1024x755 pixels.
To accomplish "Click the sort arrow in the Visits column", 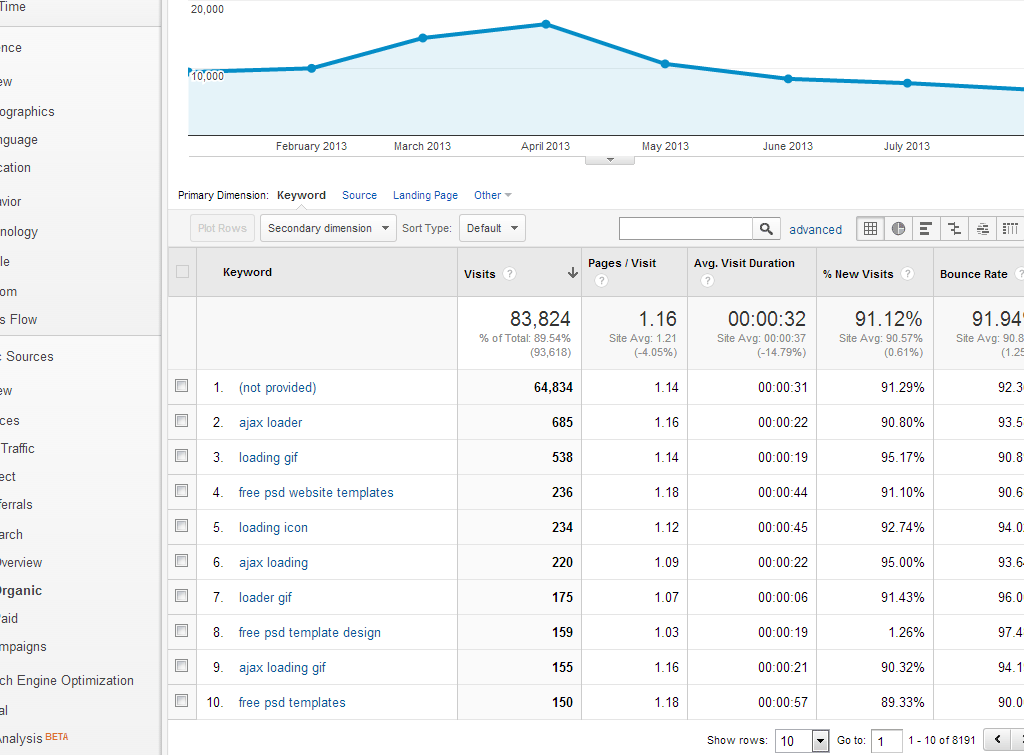I will pos(573,273).
